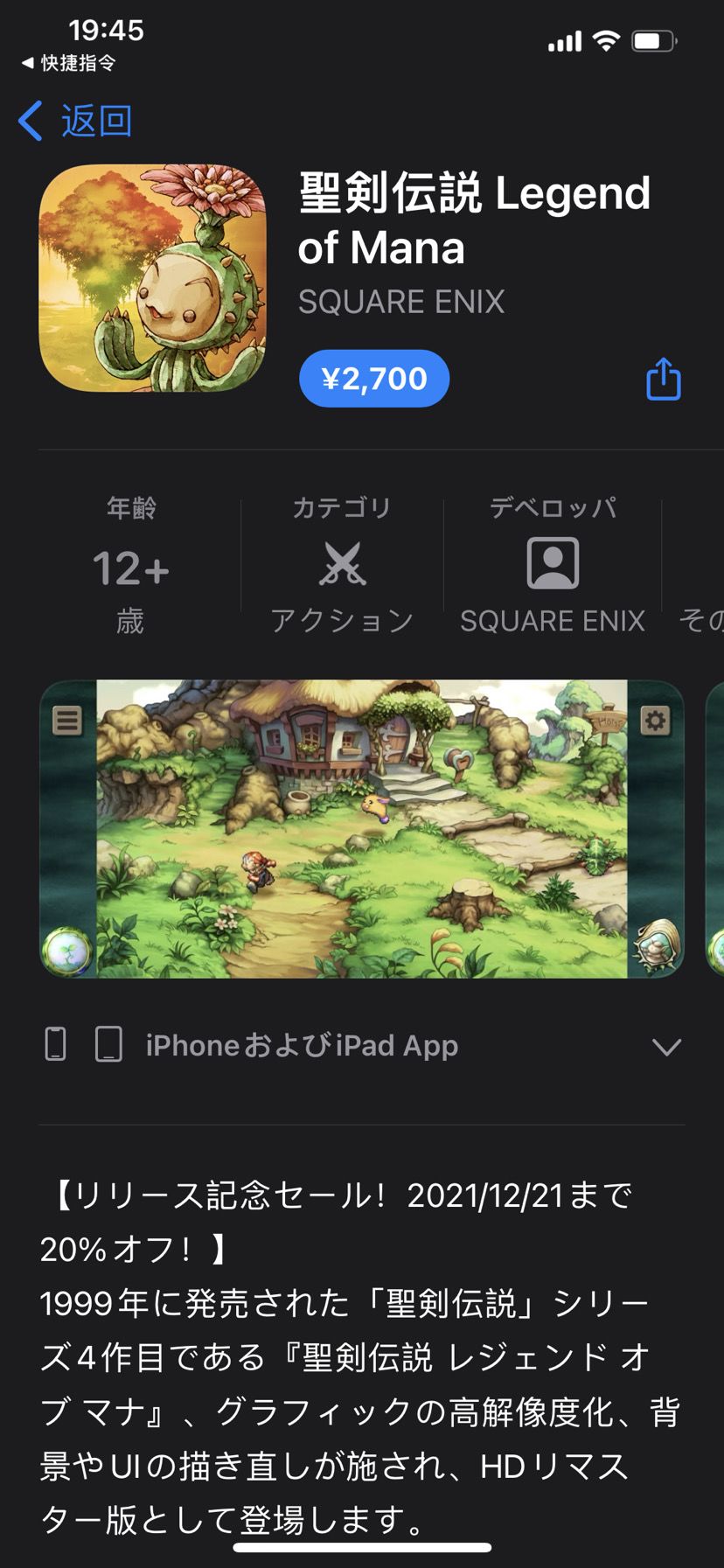Tap the Legend of Mana app icon
The width and height of the screenshot is (724, 1568).
[x=153, y=278]
